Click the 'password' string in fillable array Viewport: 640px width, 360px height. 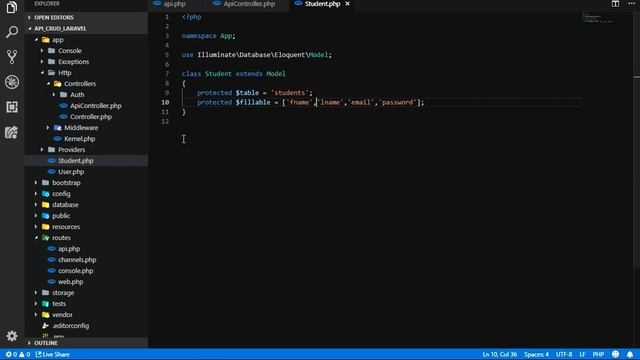(399, 102)
